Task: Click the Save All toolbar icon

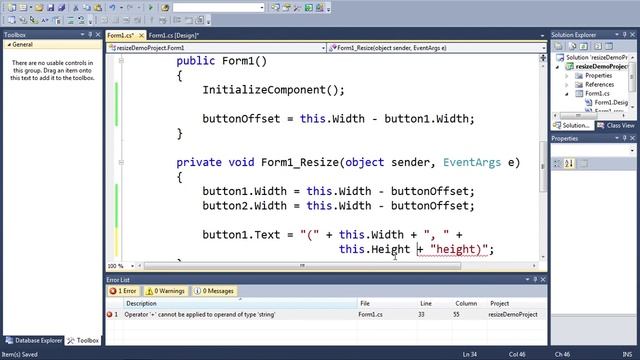Action: (62, 7)
